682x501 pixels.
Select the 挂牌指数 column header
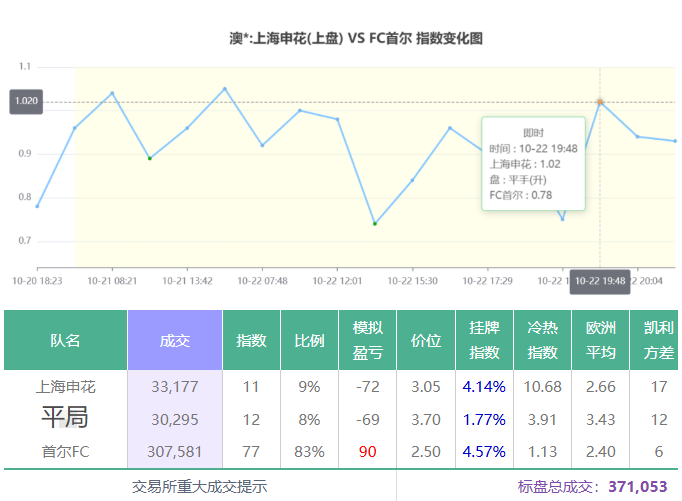pyautogui.click(x=484, y=340)
